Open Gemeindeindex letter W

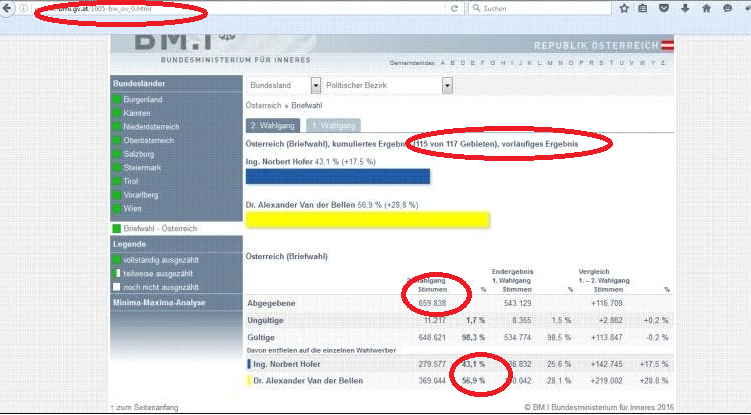click(x=642, y=63)
